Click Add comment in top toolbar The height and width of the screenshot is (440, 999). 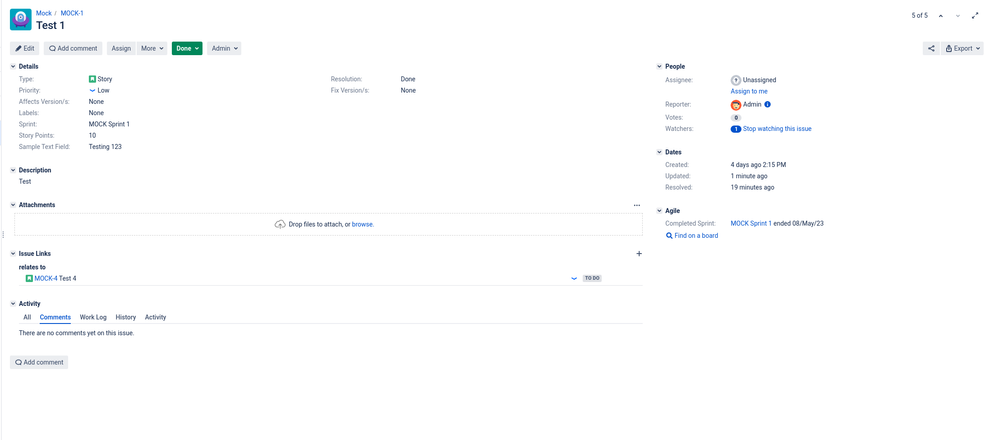[73, 48]
